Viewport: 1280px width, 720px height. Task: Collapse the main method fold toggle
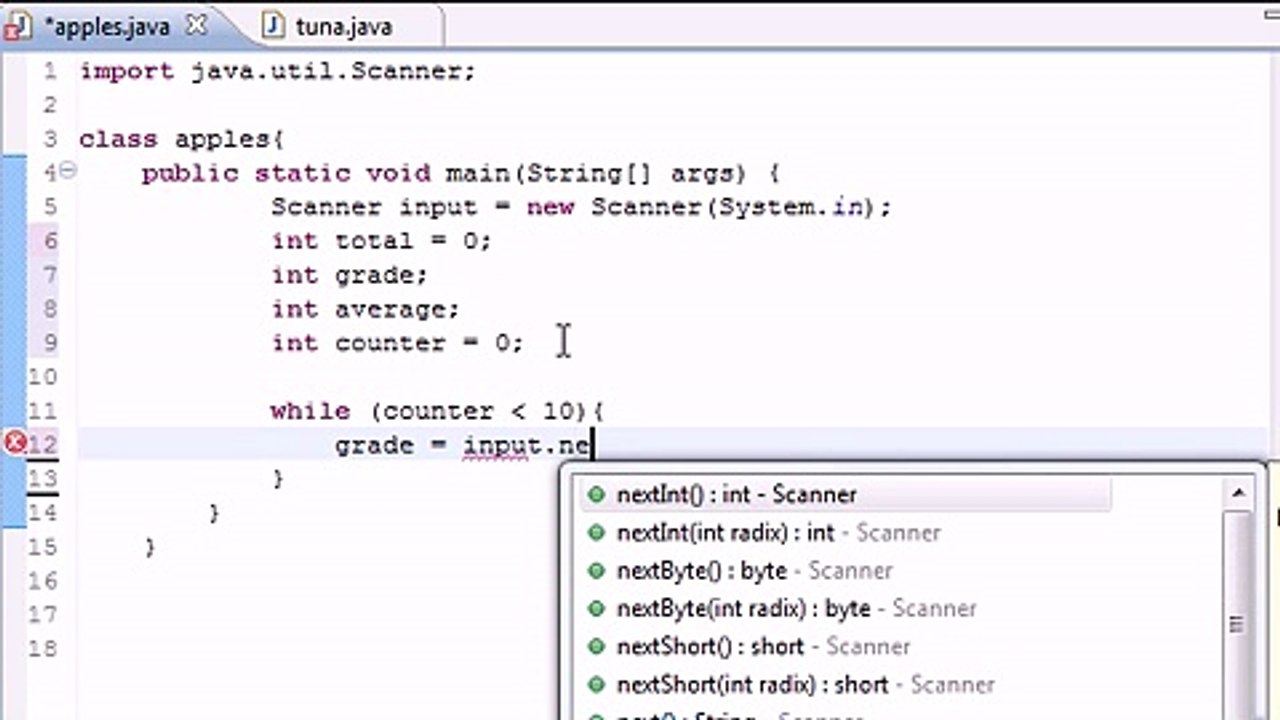pos(68,171)
